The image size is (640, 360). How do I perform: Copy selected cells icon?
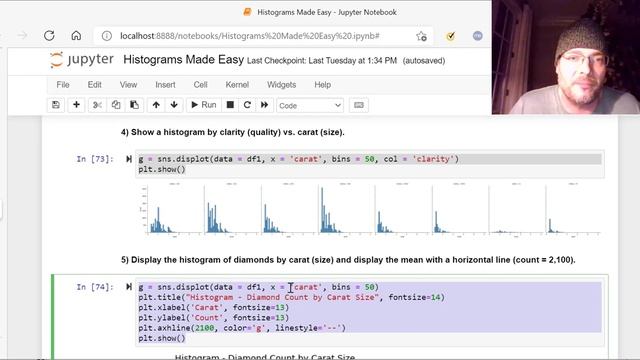click(116, 105)
